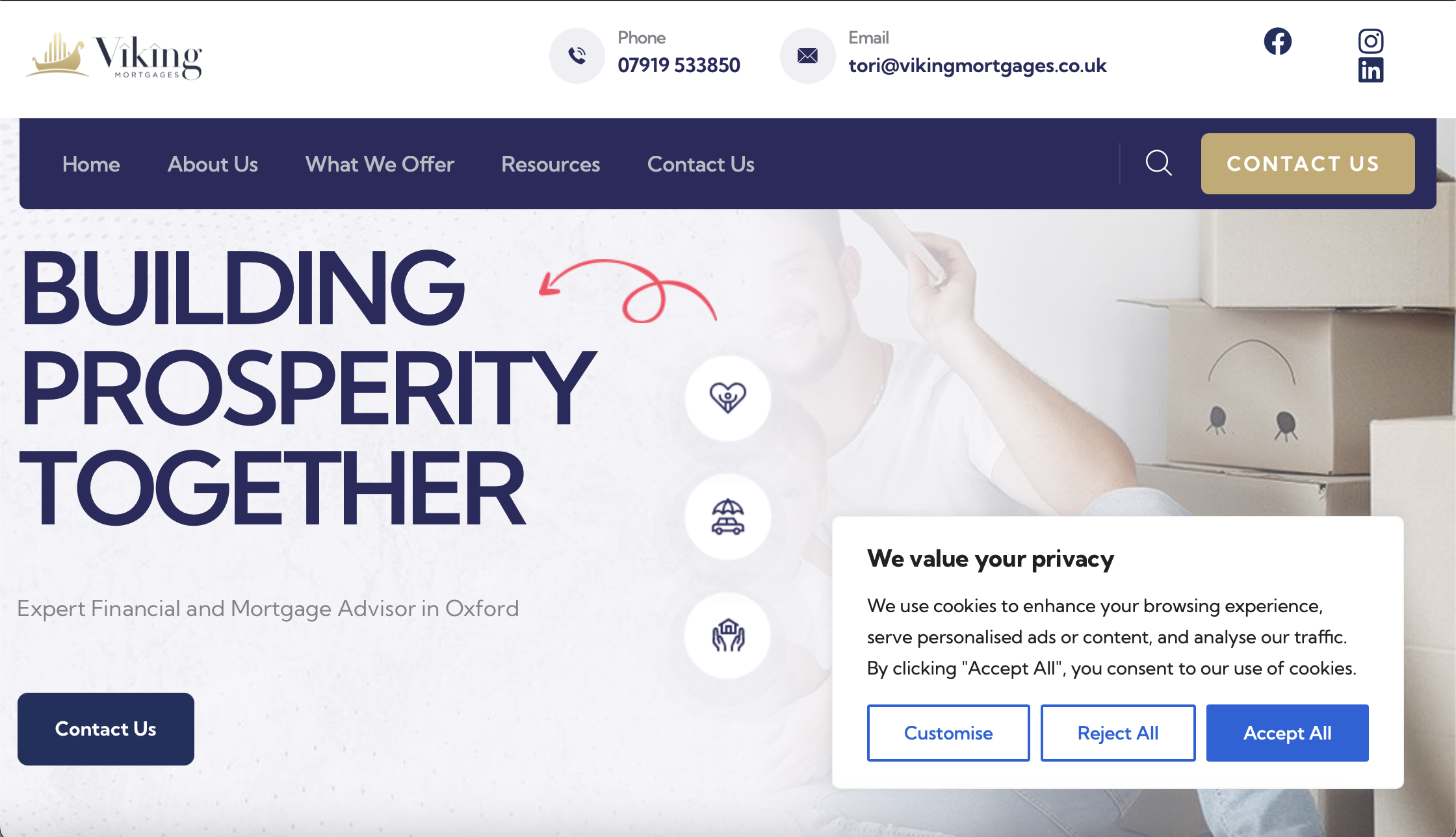Image resolution: width=1456 pixels, height=837 pixels.
Task: Open the Resources menu item
Action: point(551,164)
